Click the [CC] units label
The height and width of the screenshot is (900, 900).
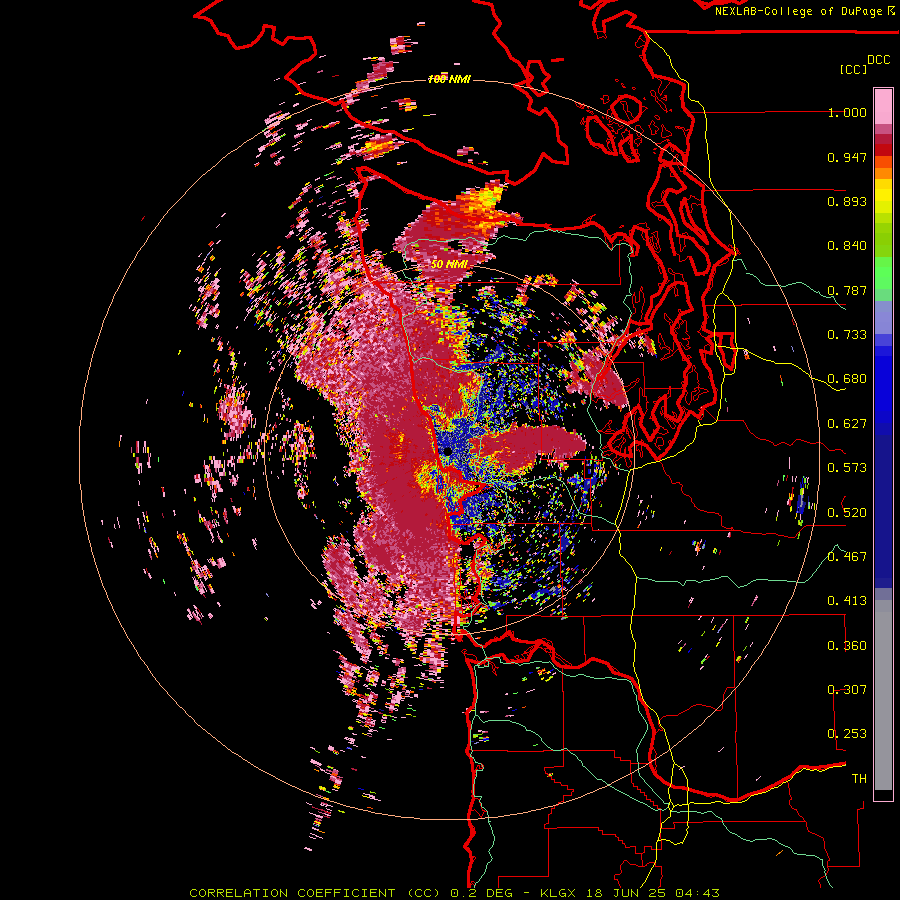pyautogui.click(x=853, y=69)
